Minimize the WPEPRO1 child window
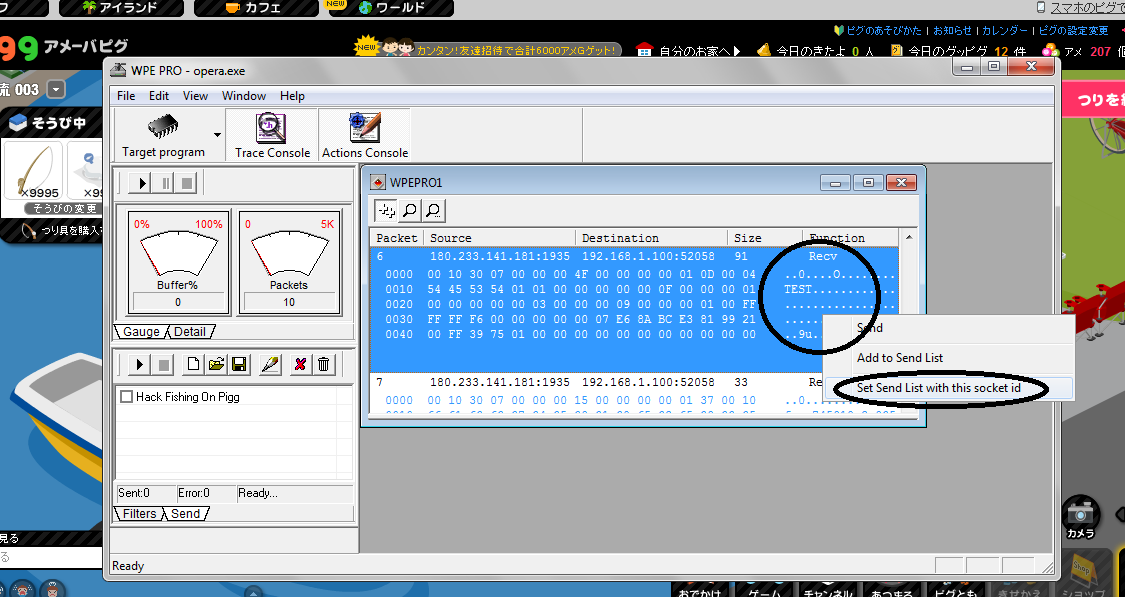This screenshot has width=1125, height=597. coord(835,182)
